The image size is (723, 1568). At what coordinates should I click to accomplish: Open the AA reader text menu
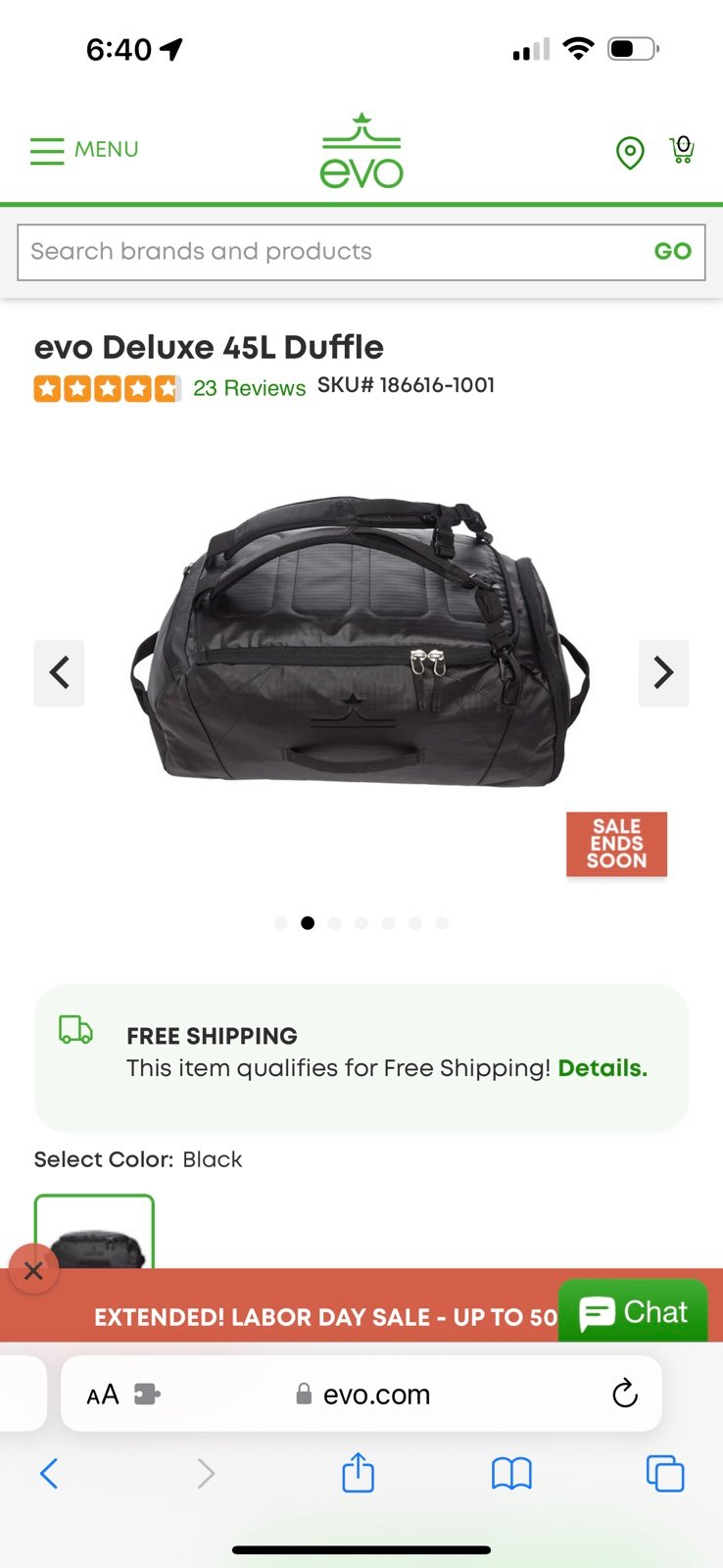pyautogui.click(x=103, y=1394)
